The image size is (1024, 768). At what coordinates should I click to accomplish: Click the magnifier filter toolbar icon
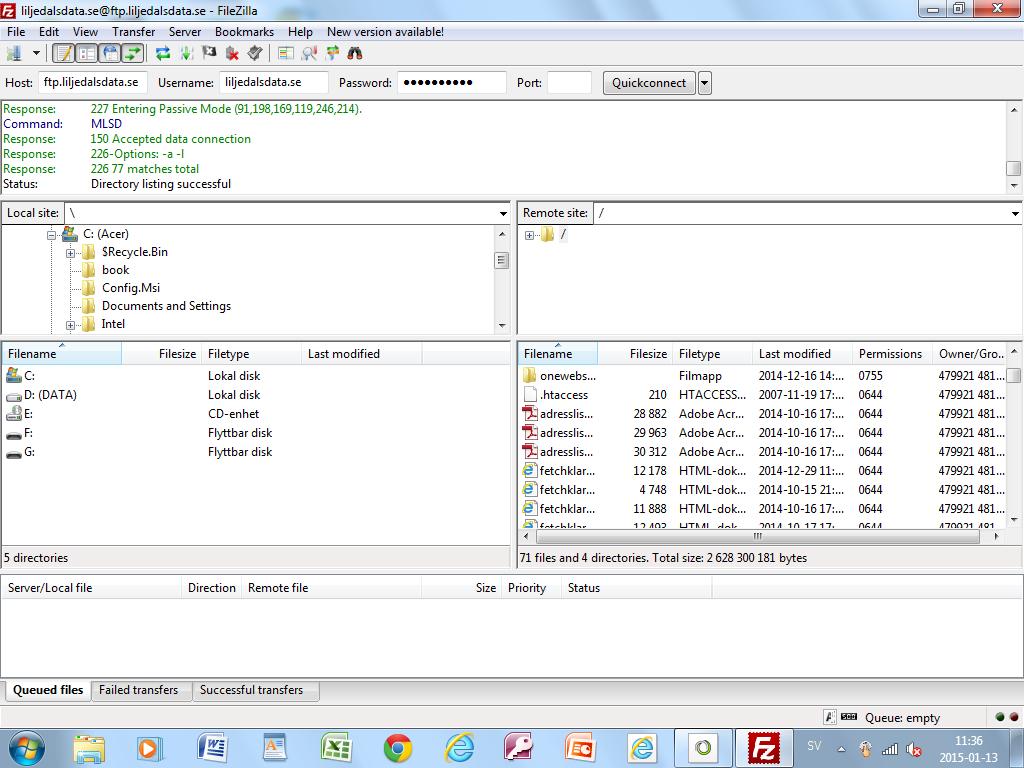pyautogui.click(x=309, y=54)
